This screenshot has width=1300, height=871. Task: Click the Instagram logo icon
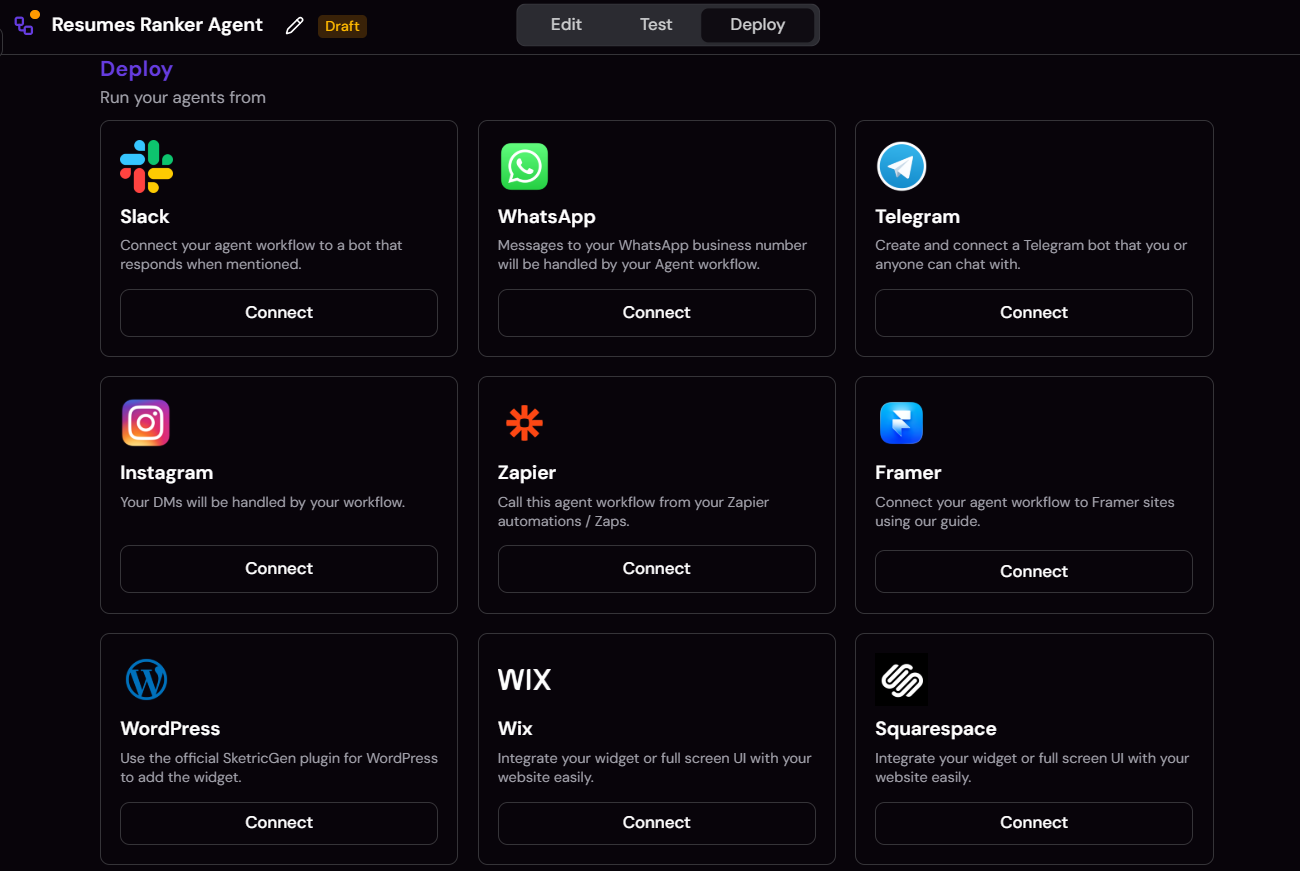pos(146,423)
